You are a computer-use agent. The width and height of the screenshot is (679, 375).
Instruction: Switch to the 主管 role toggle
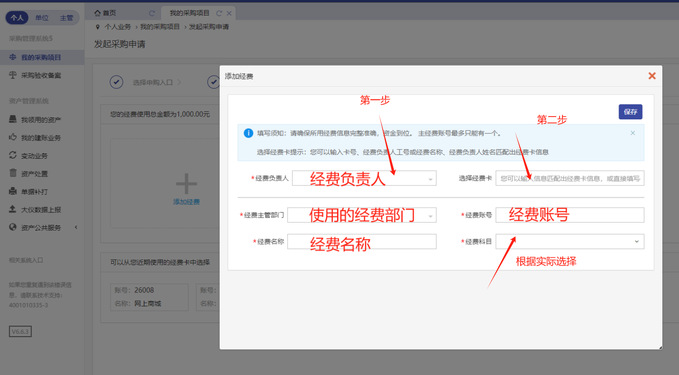pyautogui.click(x=66, y=18)
